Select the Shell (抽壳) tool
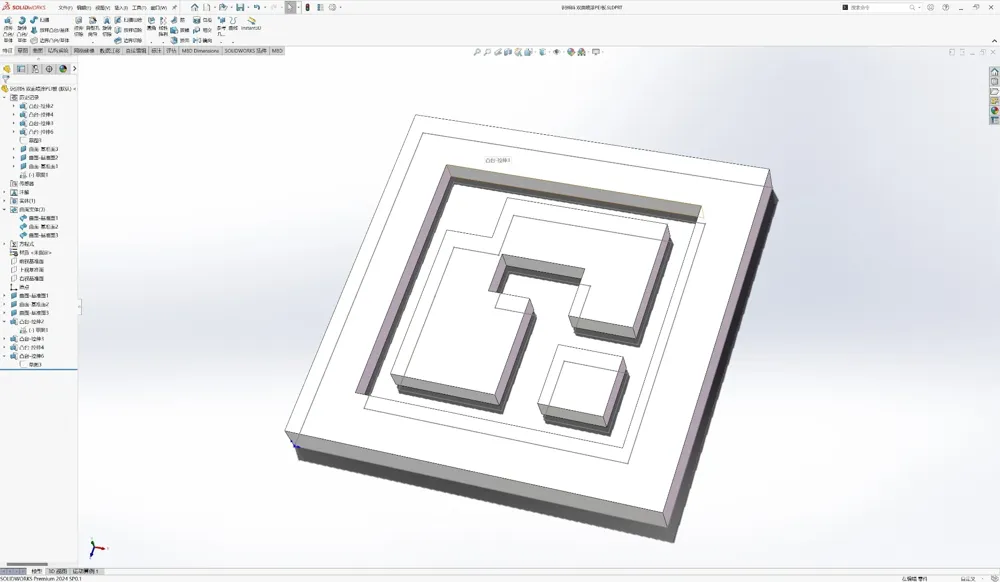 point(178,40)
